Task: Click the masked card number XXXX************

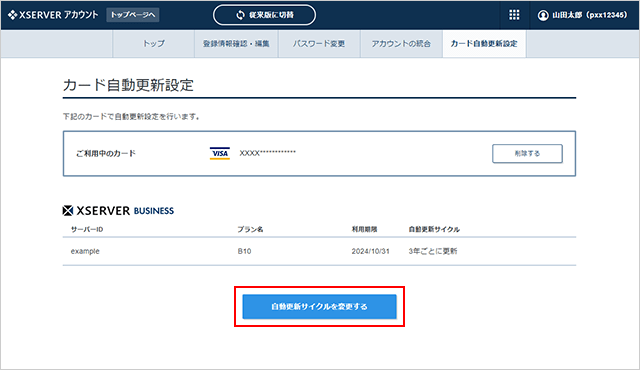Action: click(267, 153)
